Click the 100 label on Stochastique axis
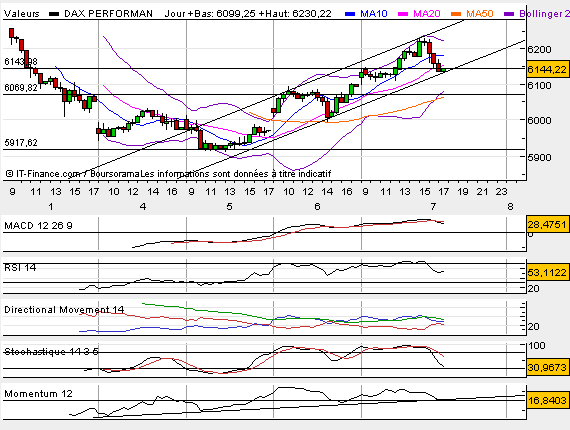570x430 pixels. click(x=537, y=345)
